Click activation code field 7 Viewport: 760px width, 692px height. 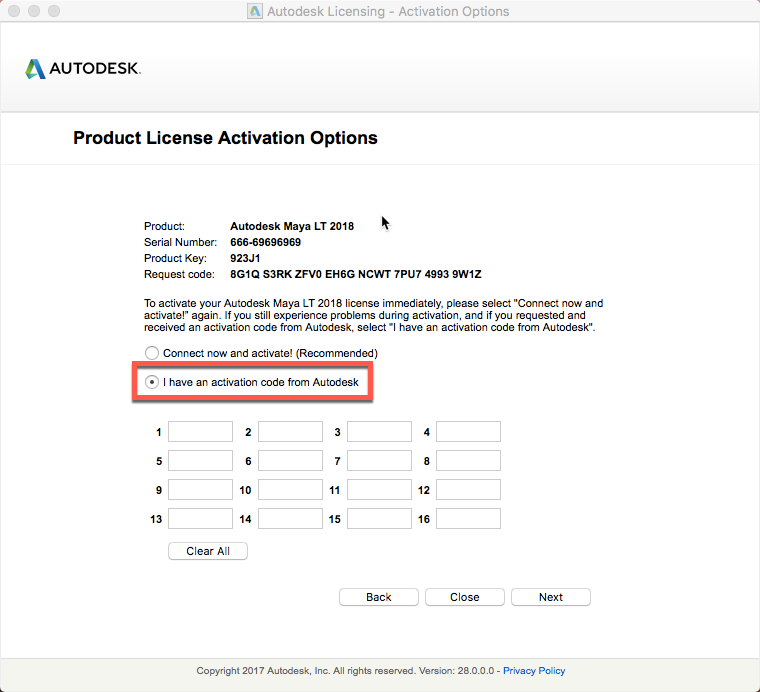pyautogui.click(x=379, y=460)
